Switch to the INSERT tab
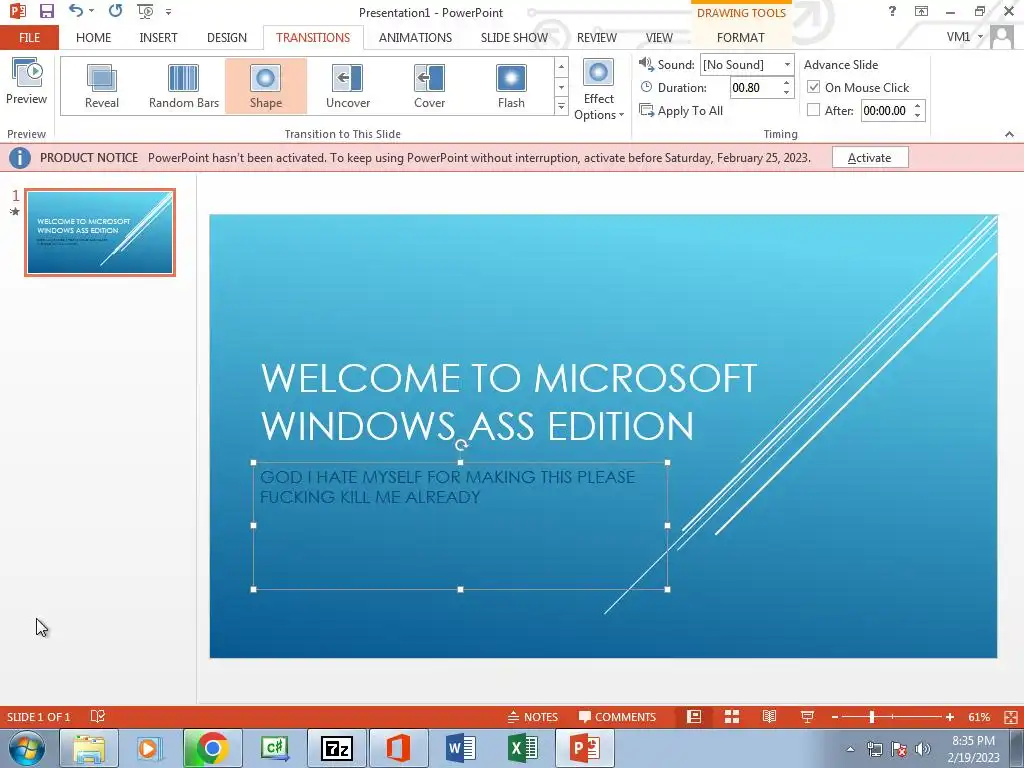This screenshot has width=1024, height=768. (158, 37)
